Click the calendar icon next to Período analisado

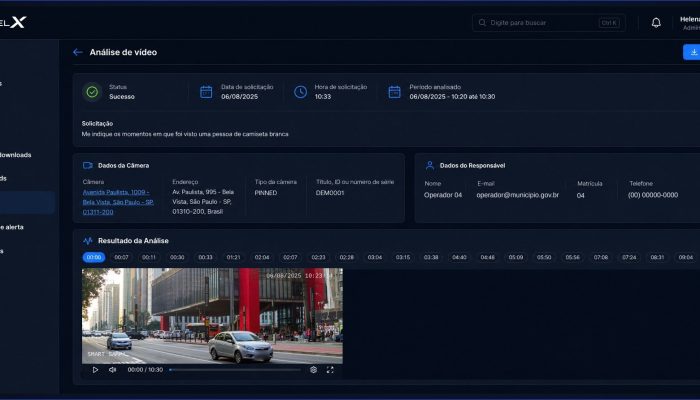click(x=395, y=92)
